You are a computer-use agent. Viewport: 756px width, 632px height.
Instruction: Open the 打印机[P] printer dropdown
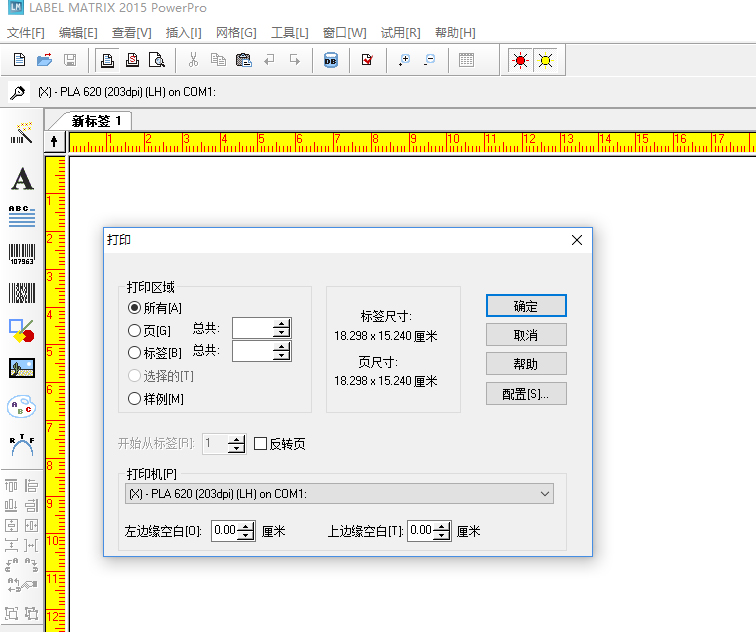tap(339, 494)
